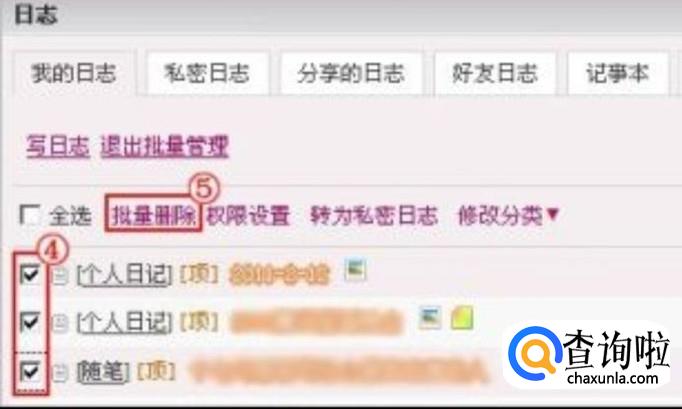682x409 pixels.
Task: Open the 修改分类 dropdown
Action: (x=508, y=215)
